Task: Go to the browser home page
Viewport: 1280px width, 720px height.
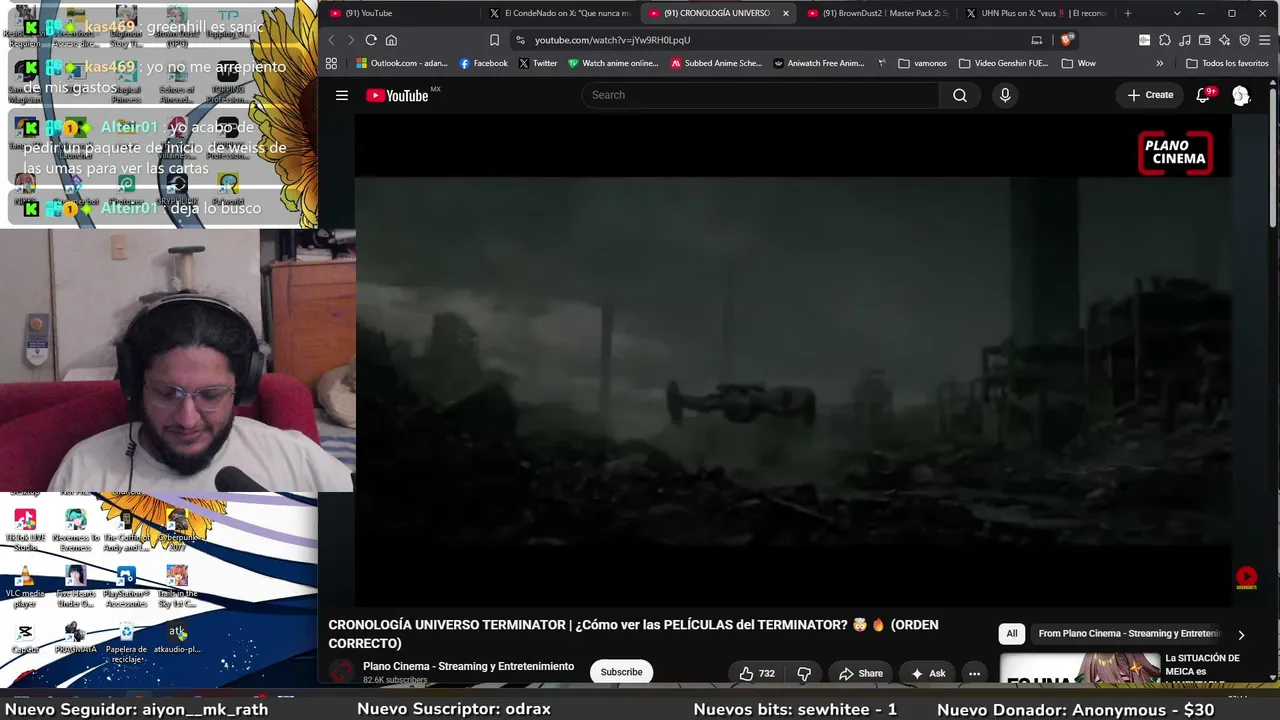Action: [391, 40]
